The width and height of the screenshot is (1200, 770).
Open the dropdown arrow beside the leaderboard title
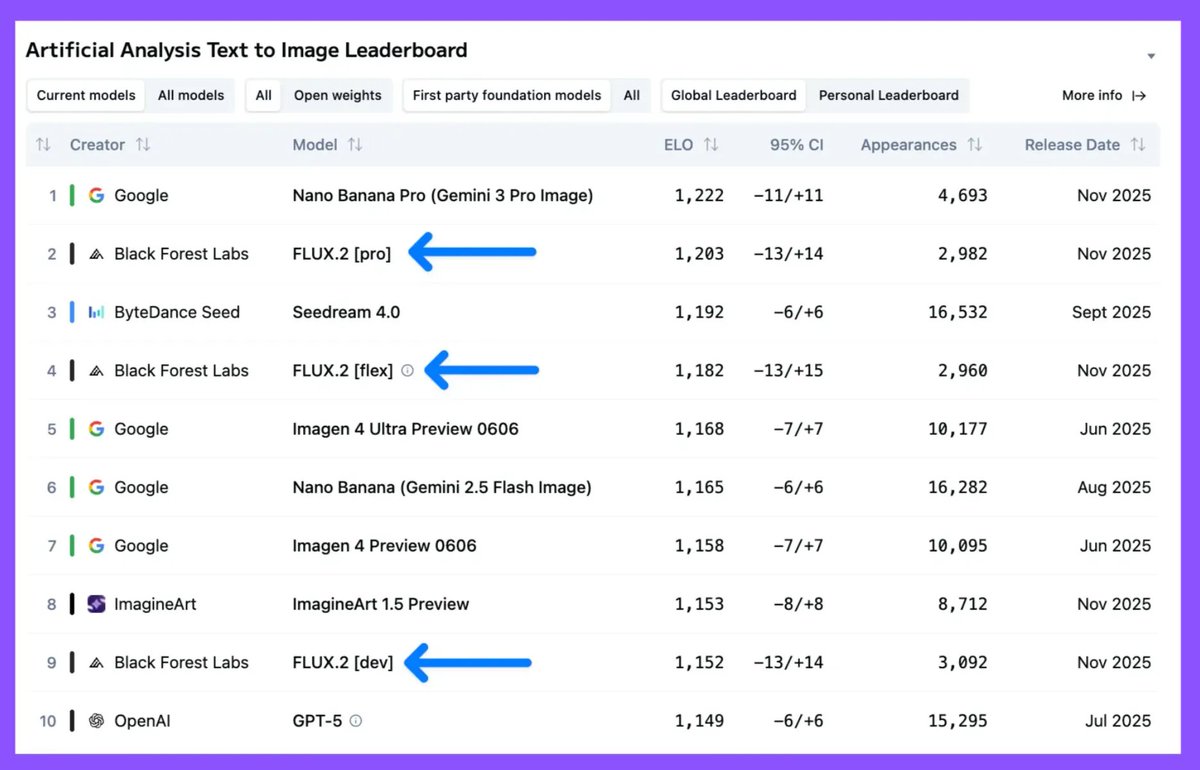1150,56
